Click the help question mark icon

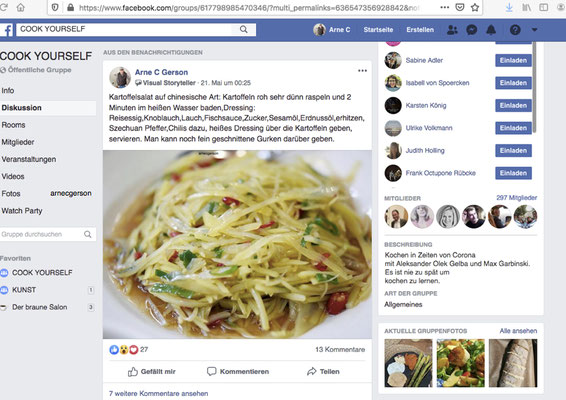click(x=515, y=30)
